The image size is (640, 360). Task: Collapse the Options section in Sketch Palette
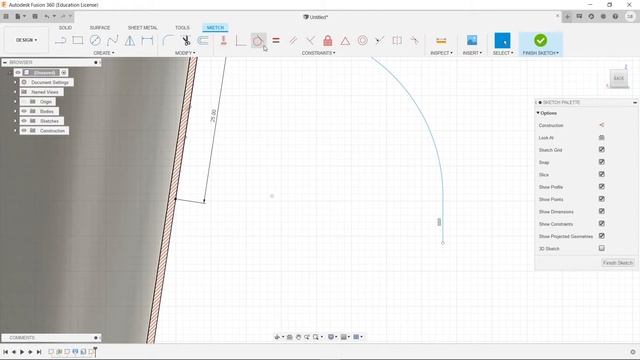click(x=538, y=113)
